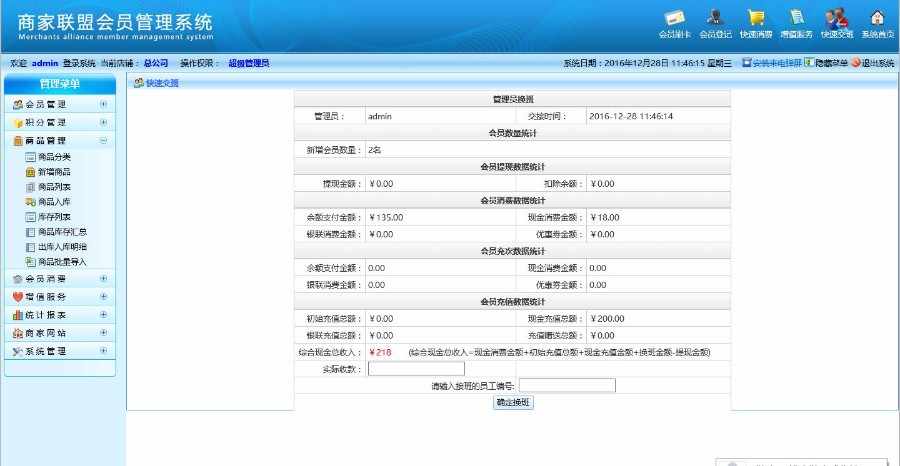Click icon beside 商品库存汇总
Image resolution: width=900 pixels, height=466 pixels.
click(x=30, y=232)
